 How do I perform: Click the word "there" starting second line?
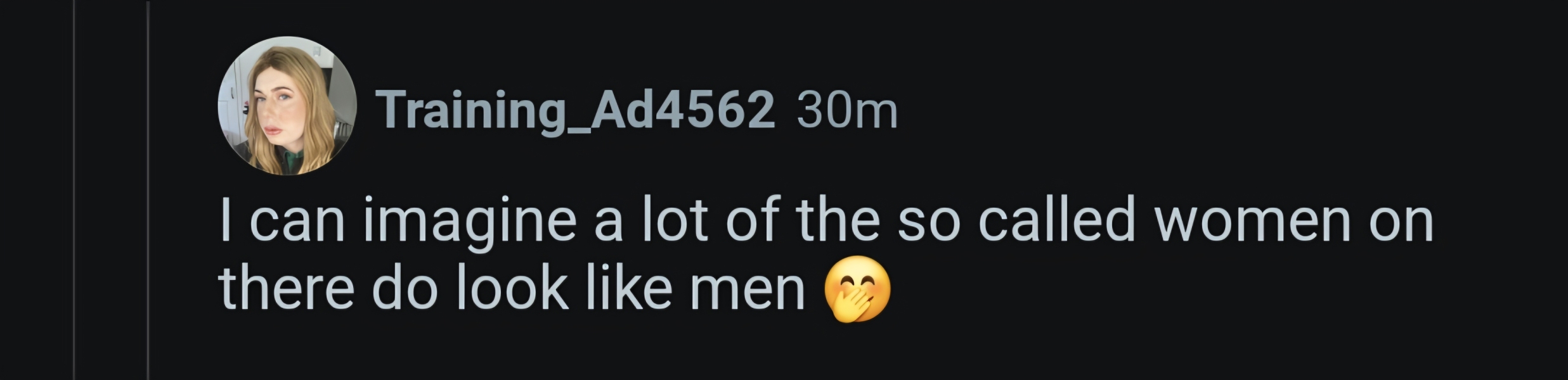pyautogui.click(x=286, y=289)
